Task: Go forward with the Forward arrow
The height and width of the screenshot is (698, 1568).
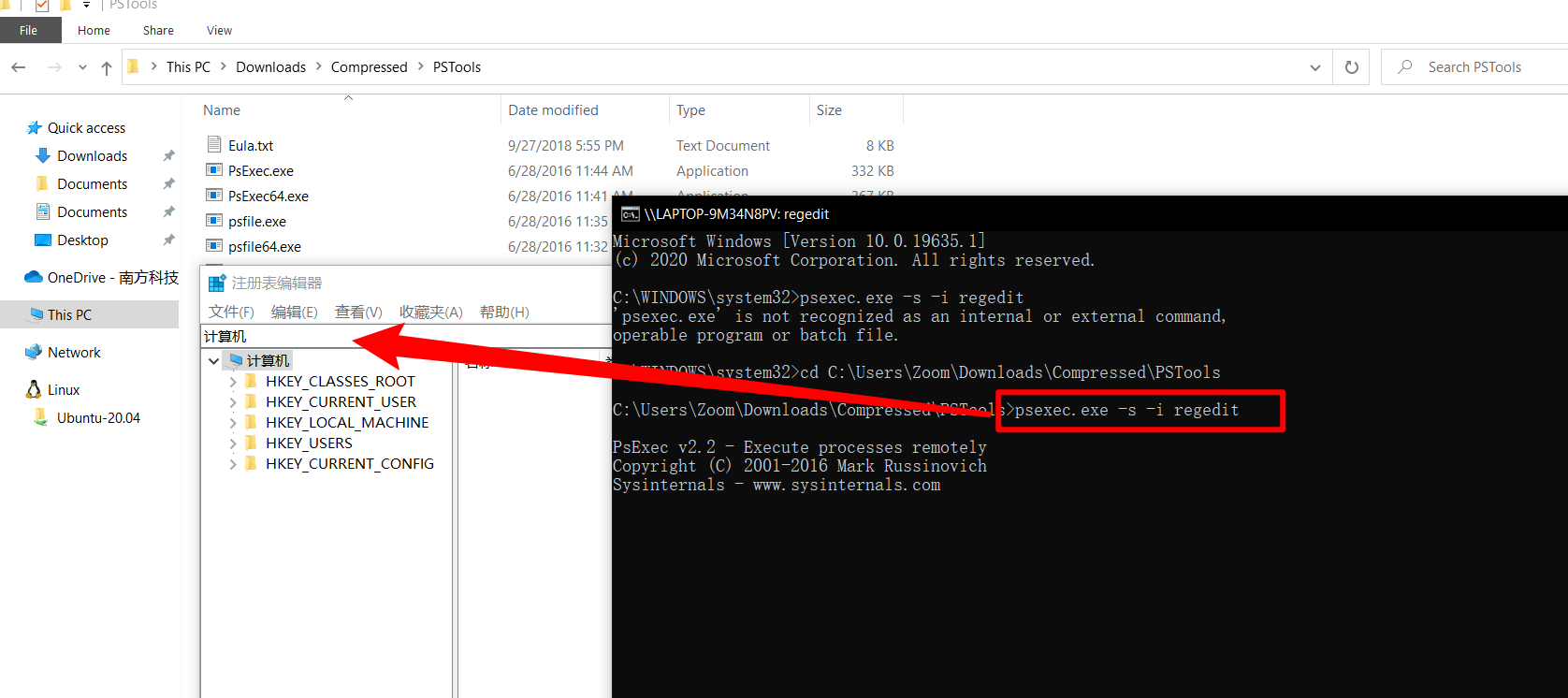Action: (54, 67)
